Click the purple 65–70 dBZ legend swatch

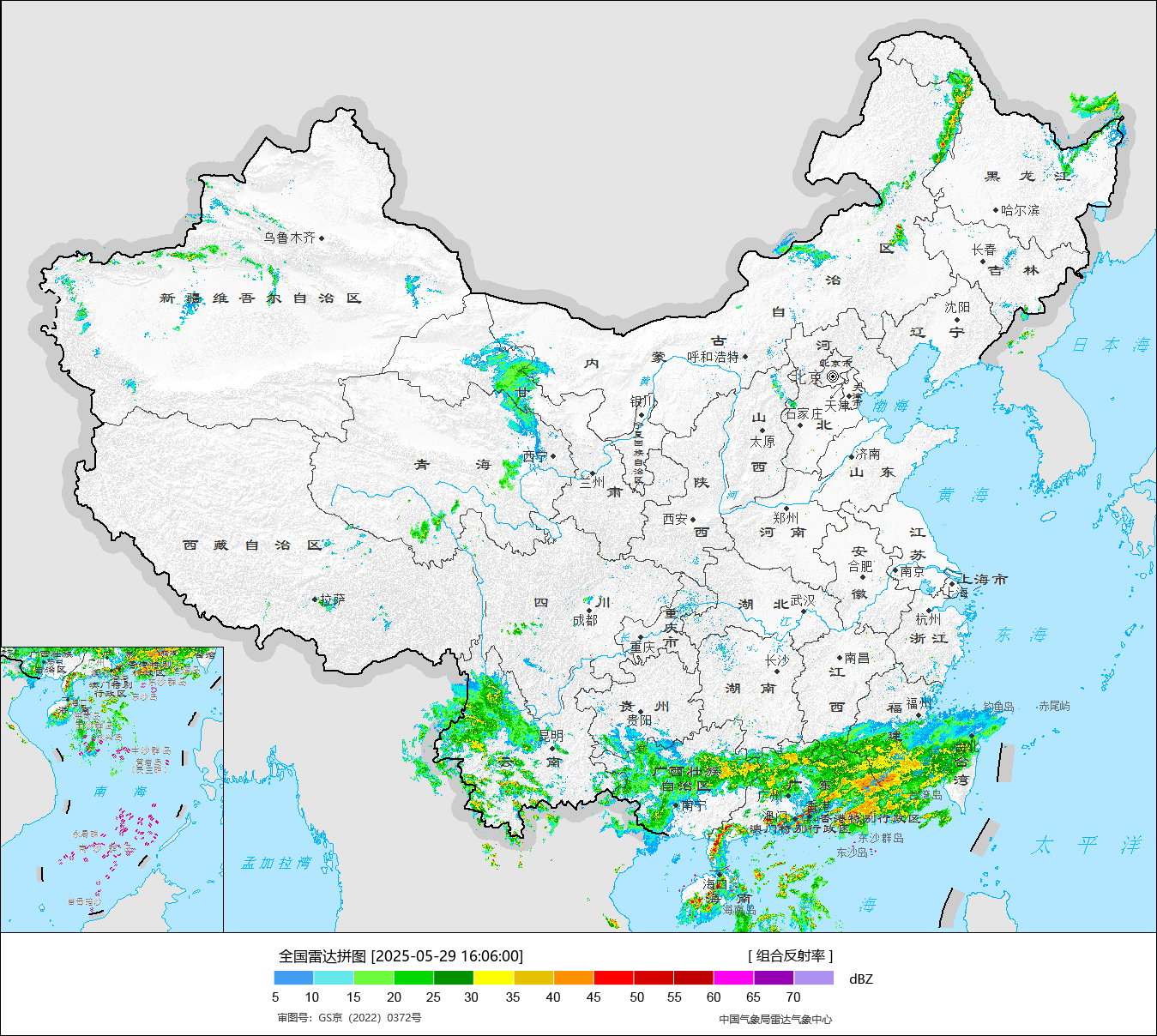[774, 978]
